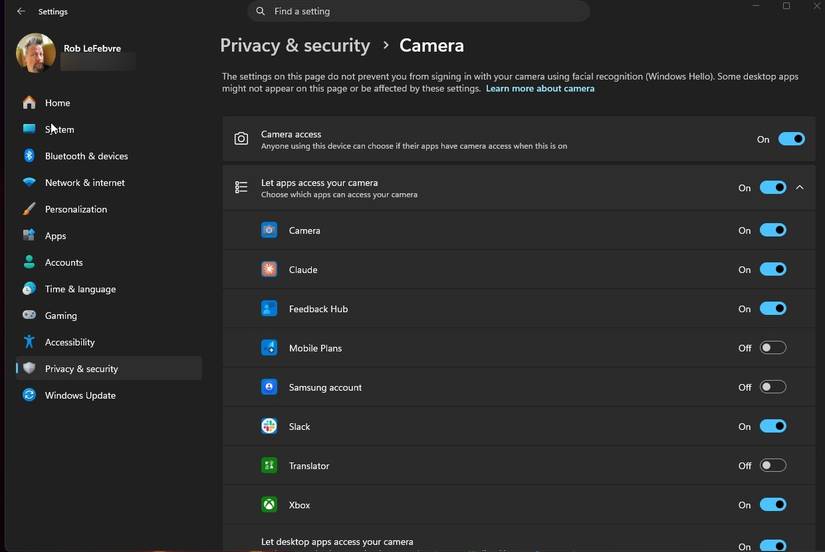Click the Apps icon in sidebar

click(29, 235)
